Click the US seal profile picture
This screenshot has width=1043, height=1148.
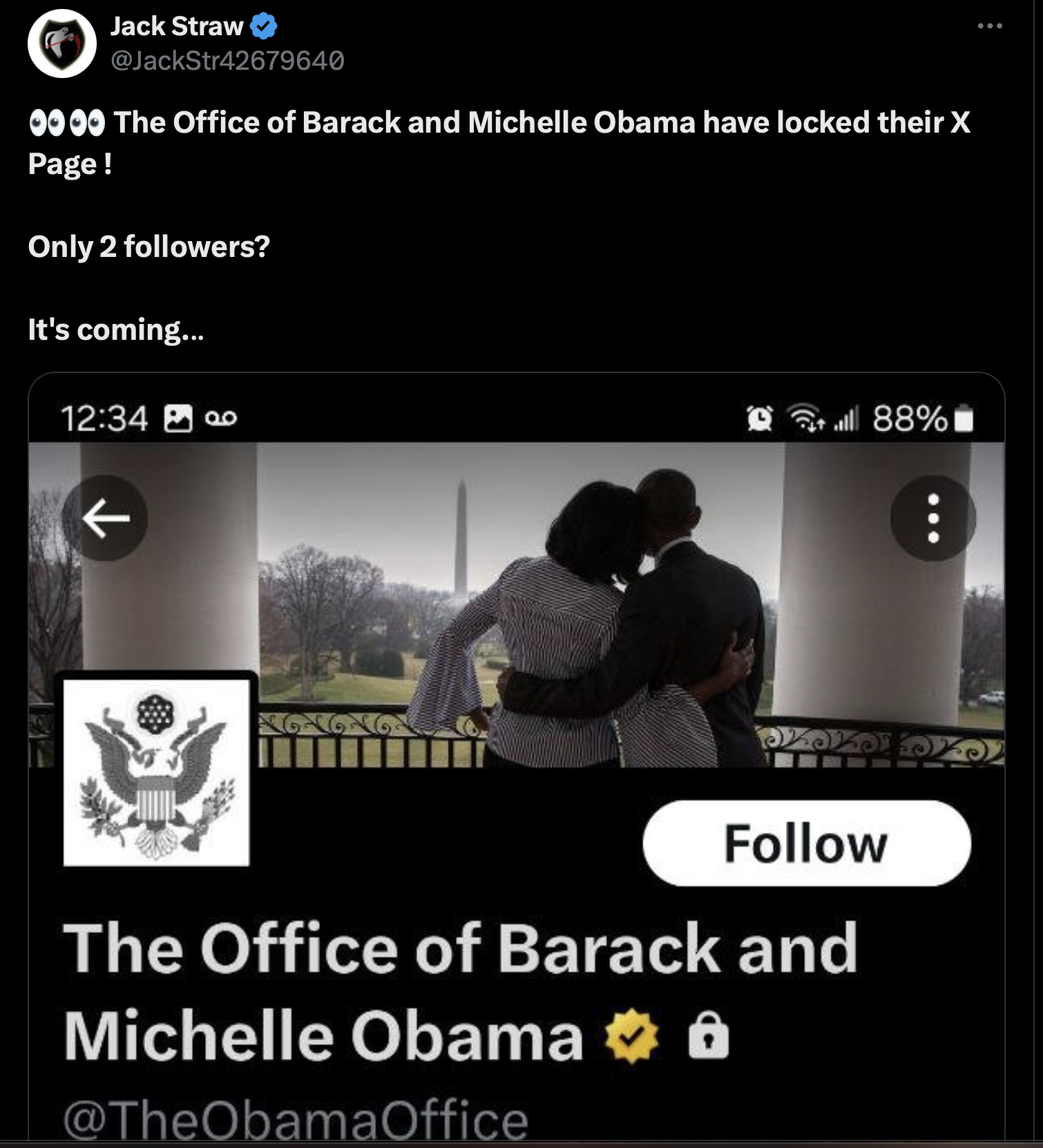tap(157, 773)
